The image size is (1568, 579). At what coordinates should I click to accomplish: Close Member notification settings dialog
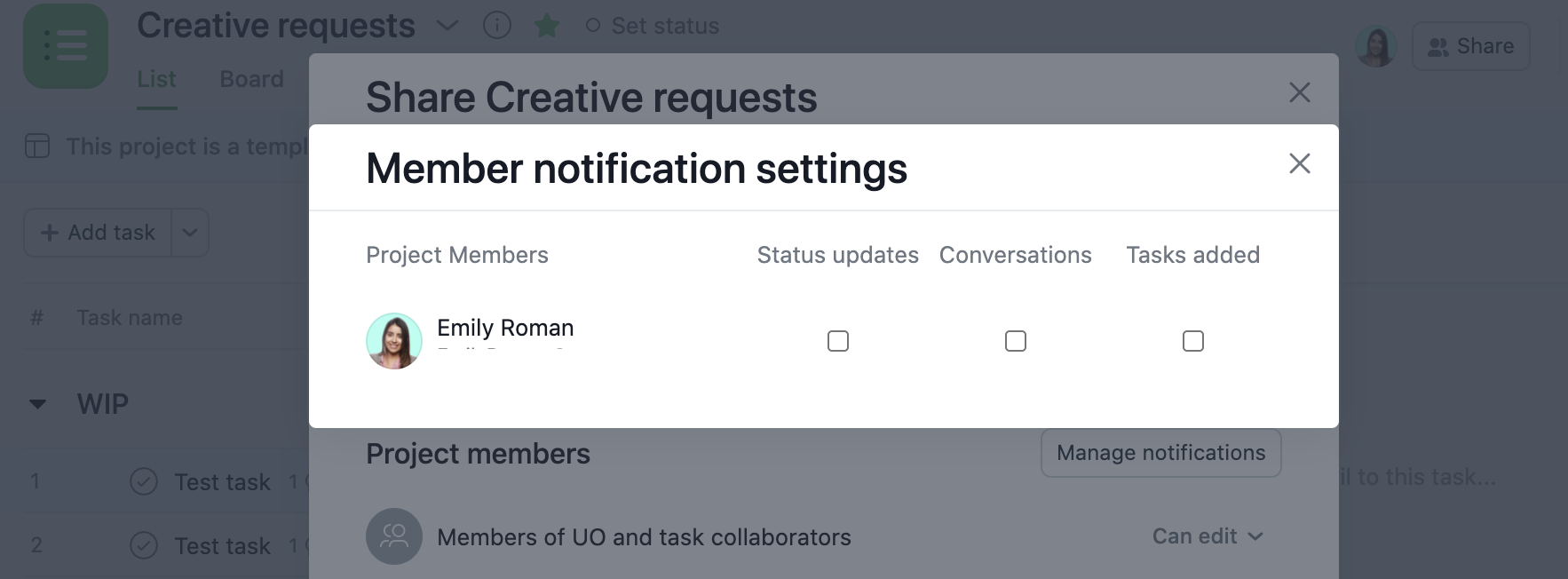click(1299, 163)
